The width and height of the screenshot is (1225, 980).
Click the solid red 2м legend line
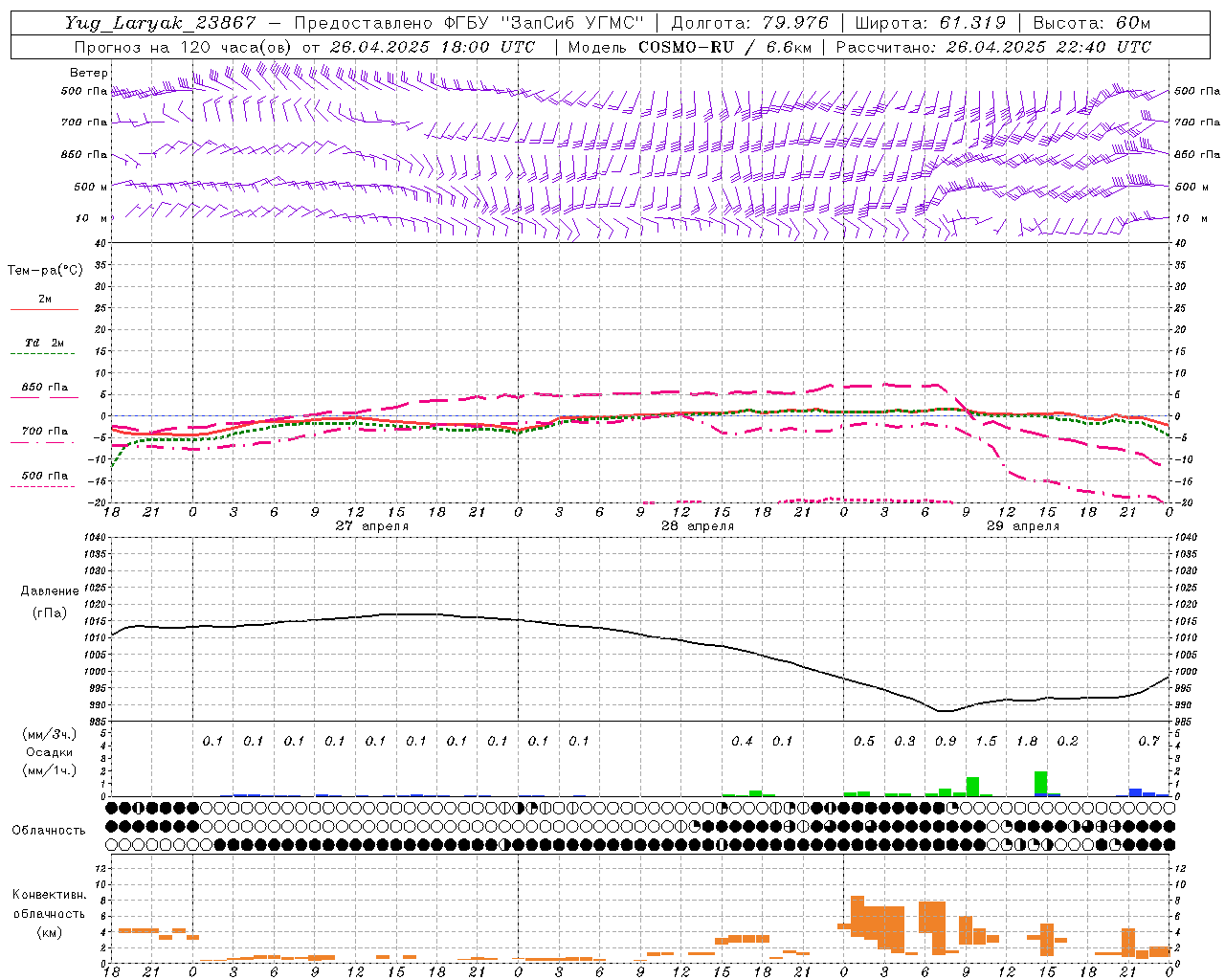point(44,309)
